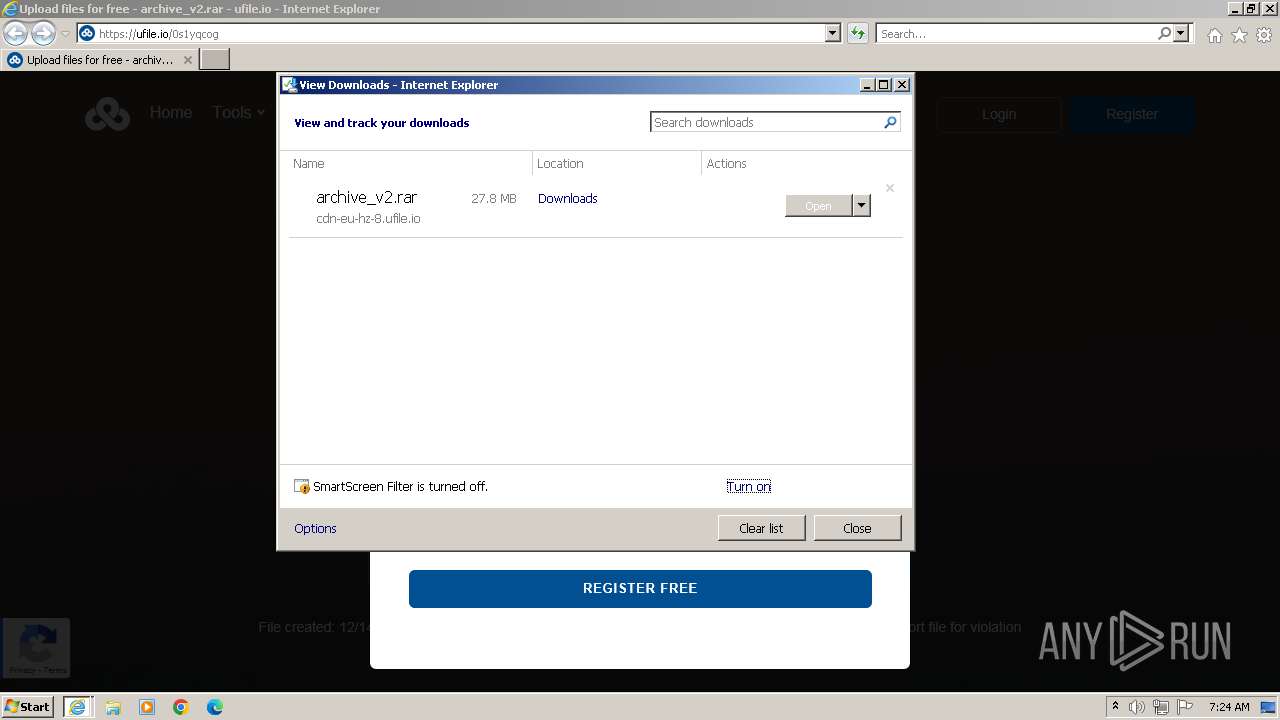Image resolution: width=1280 pixels, height=720 pixels.
Task: Launch Google Chrome from the taskbar
Action: [x=181, y=707]
